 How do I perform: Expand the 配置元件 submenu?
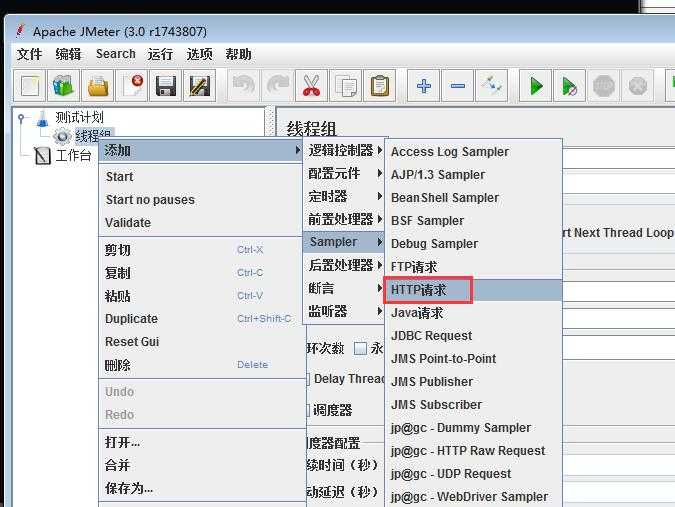(x=344, y=173)
